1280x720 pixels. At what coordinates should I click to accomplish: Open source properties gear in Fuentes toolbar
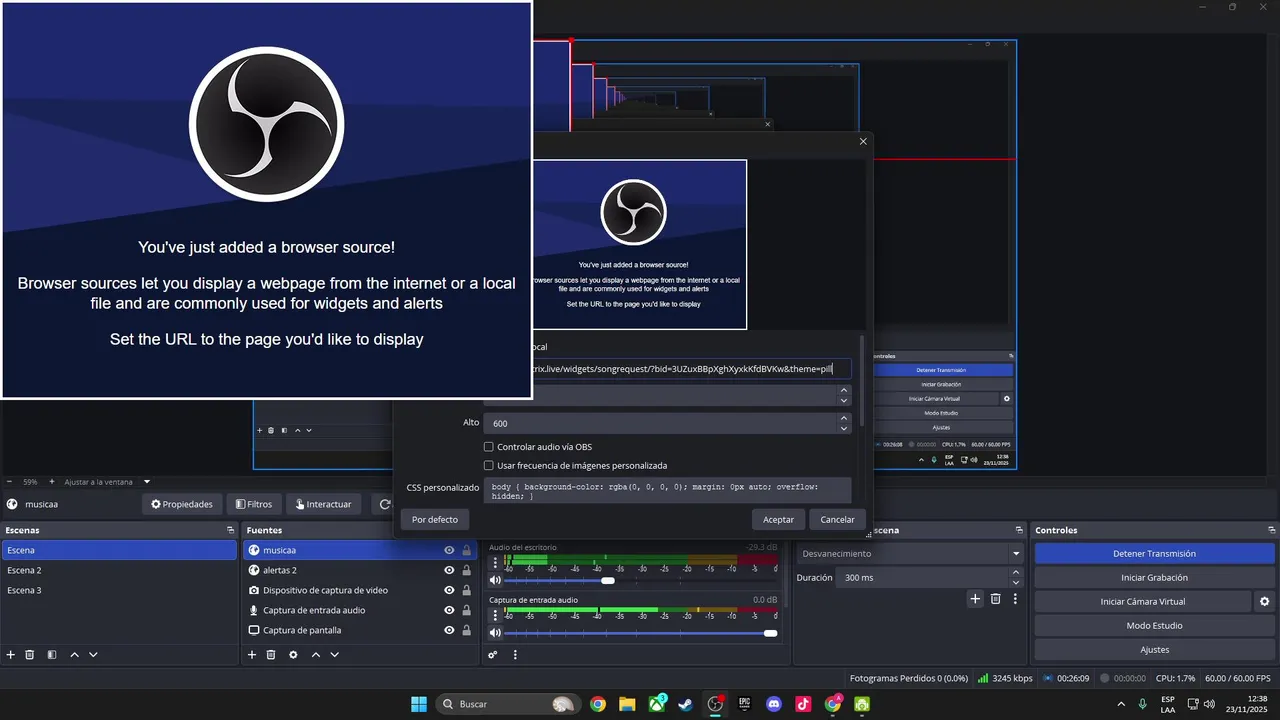tap(293, 654)
